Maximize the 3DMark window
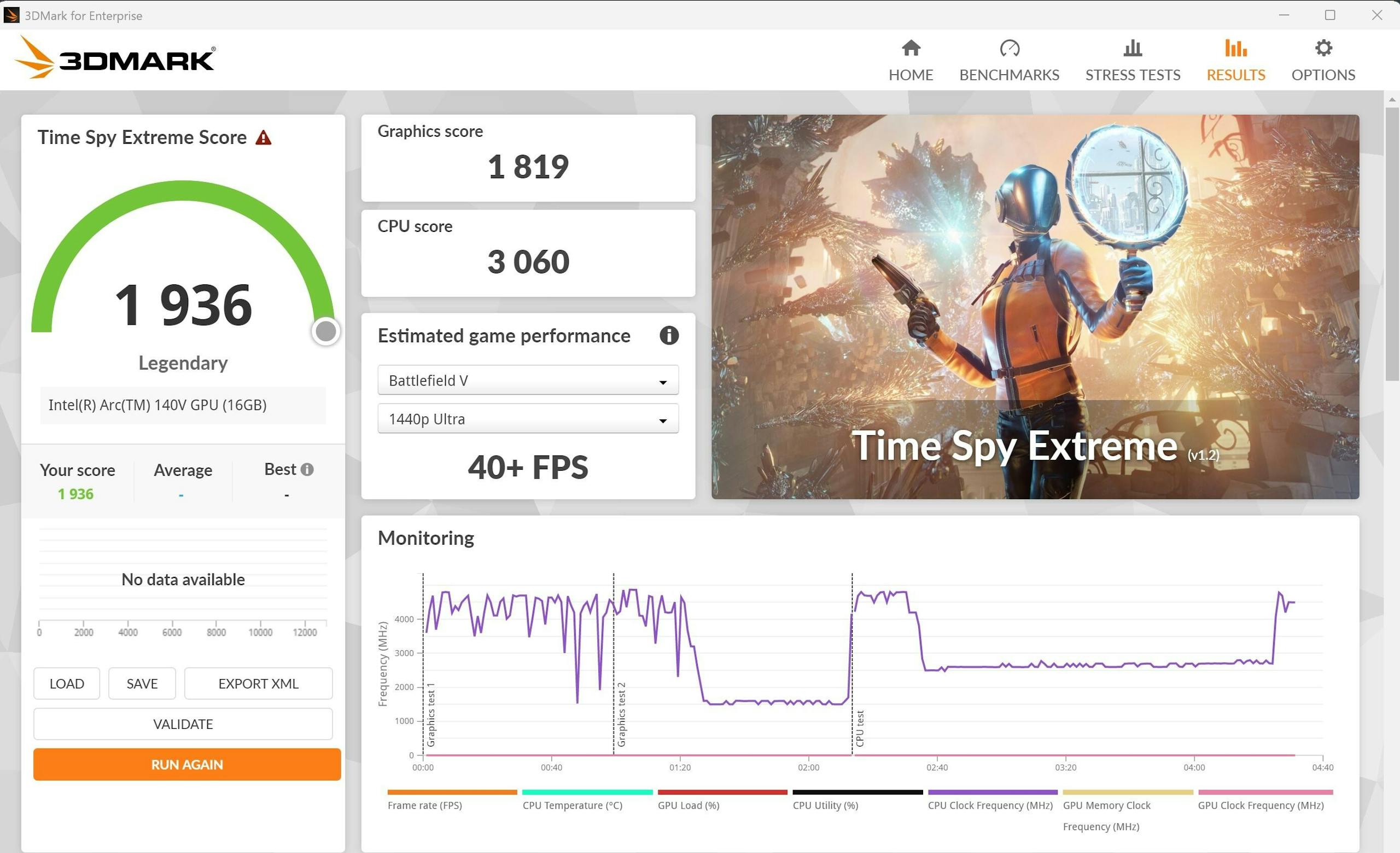Image resolution: width=1400 pixels, height=853 pixels. pos(1330,15)
